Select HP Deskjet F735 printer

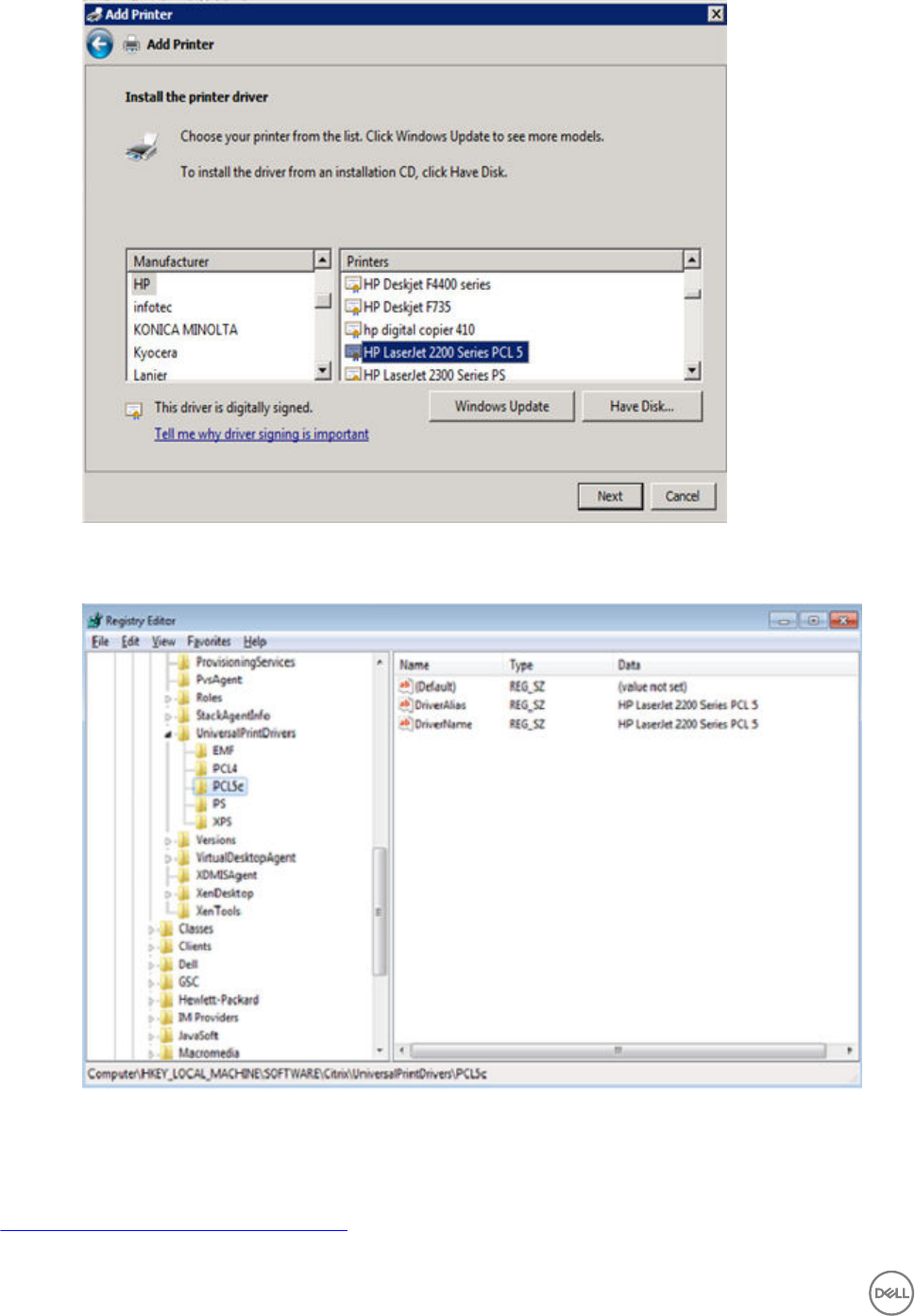click(407, 307)
